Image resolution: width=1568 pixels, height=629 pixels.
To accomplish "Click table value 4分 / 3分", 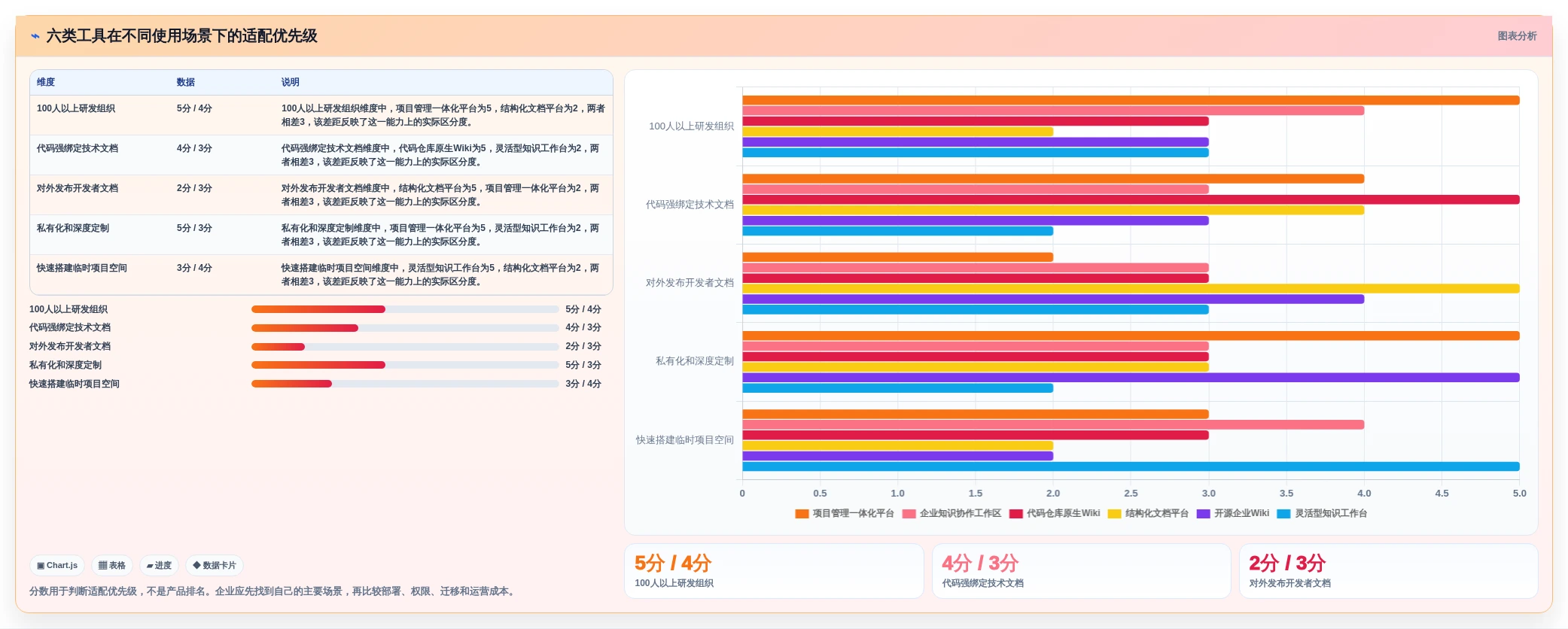I will point(194,148).
